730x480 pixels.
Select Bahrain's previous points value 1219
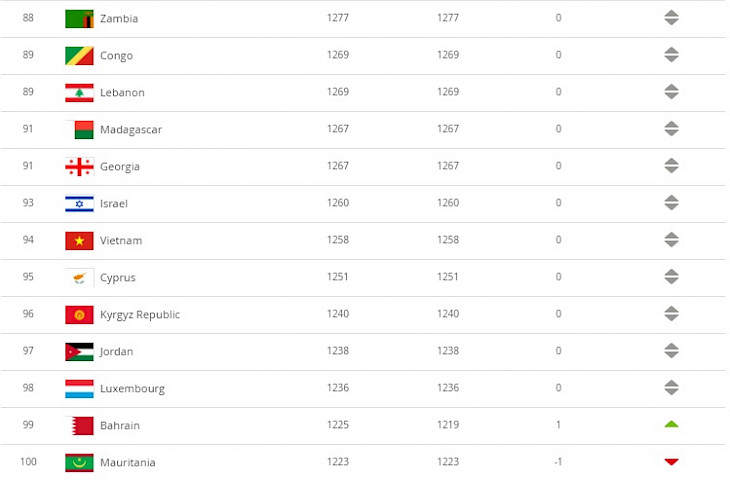coord(448,425)
